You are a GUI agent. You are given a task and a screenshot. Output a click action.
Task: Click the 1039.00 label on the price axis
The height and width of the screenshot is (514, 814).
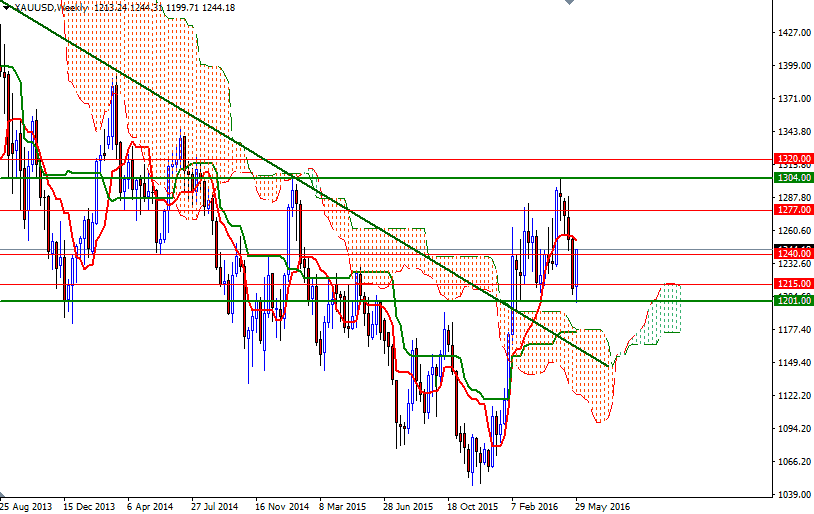(791, 494)
